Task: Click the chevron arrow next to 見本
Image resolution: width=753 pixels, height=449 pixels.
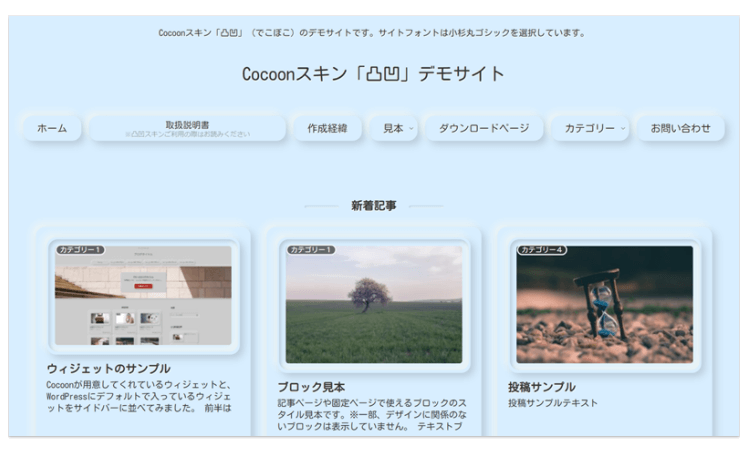Action: coord(411,129)
